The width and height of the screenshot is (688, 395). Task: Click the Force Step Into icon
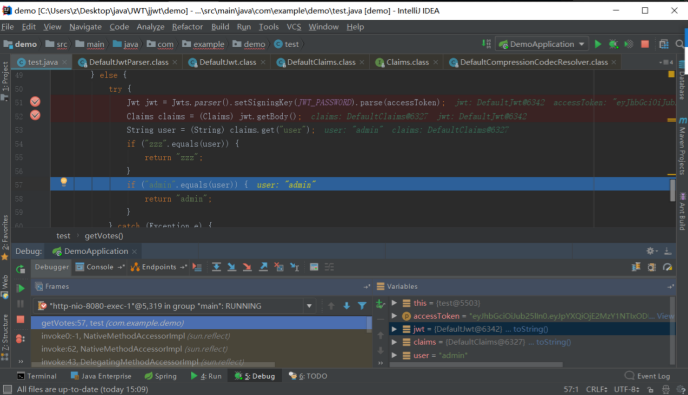pyautogui.click(x=247, y=267)
